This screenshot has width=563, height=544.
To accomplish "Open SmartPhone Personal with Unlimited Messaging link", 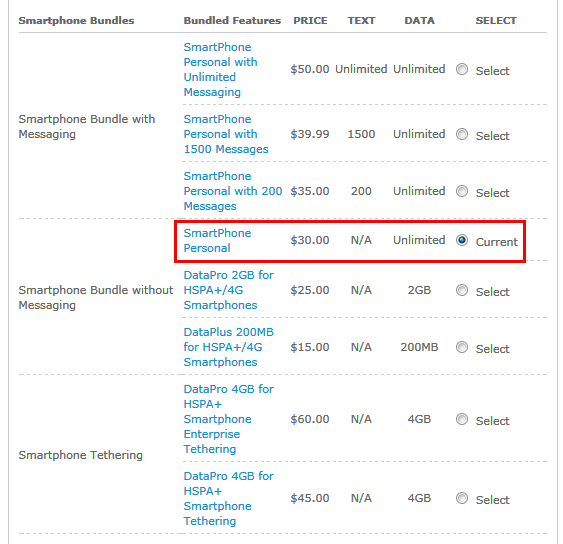I will [x=220, y=70].
